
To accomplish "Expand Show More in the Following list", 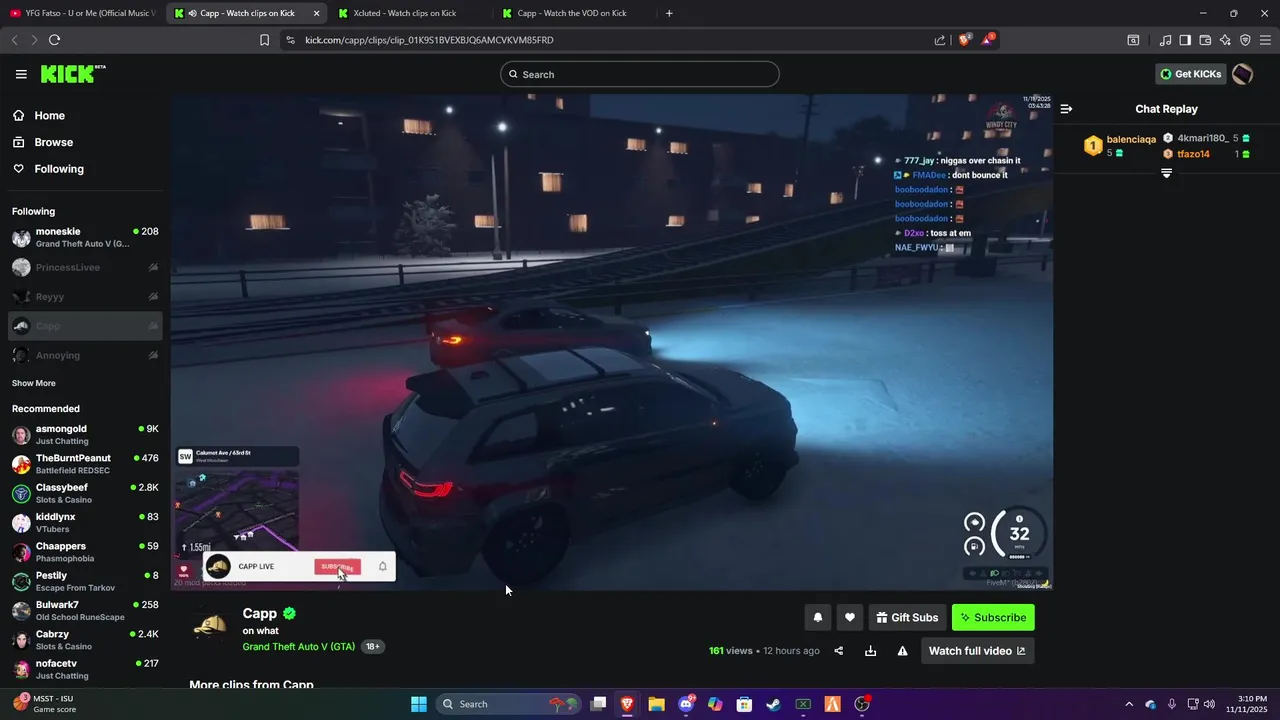I will click(34, 383).
